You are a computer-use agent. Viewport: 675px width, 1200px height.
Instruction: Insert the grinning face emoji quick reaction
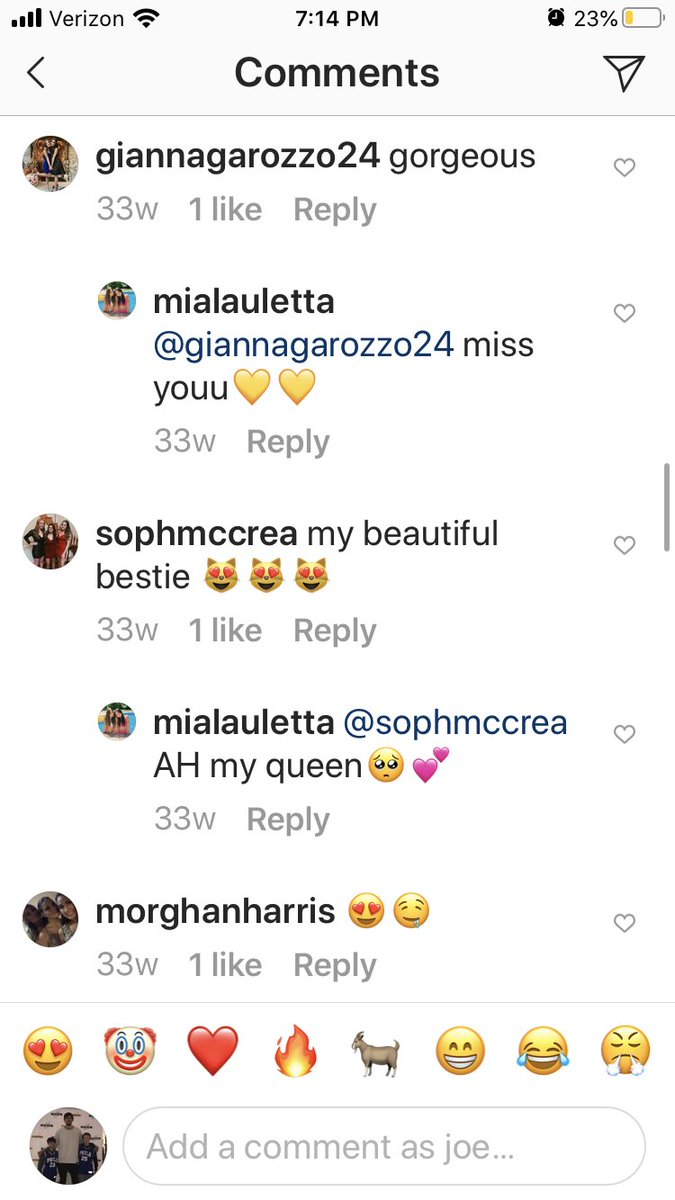(x=460, y=1052)
